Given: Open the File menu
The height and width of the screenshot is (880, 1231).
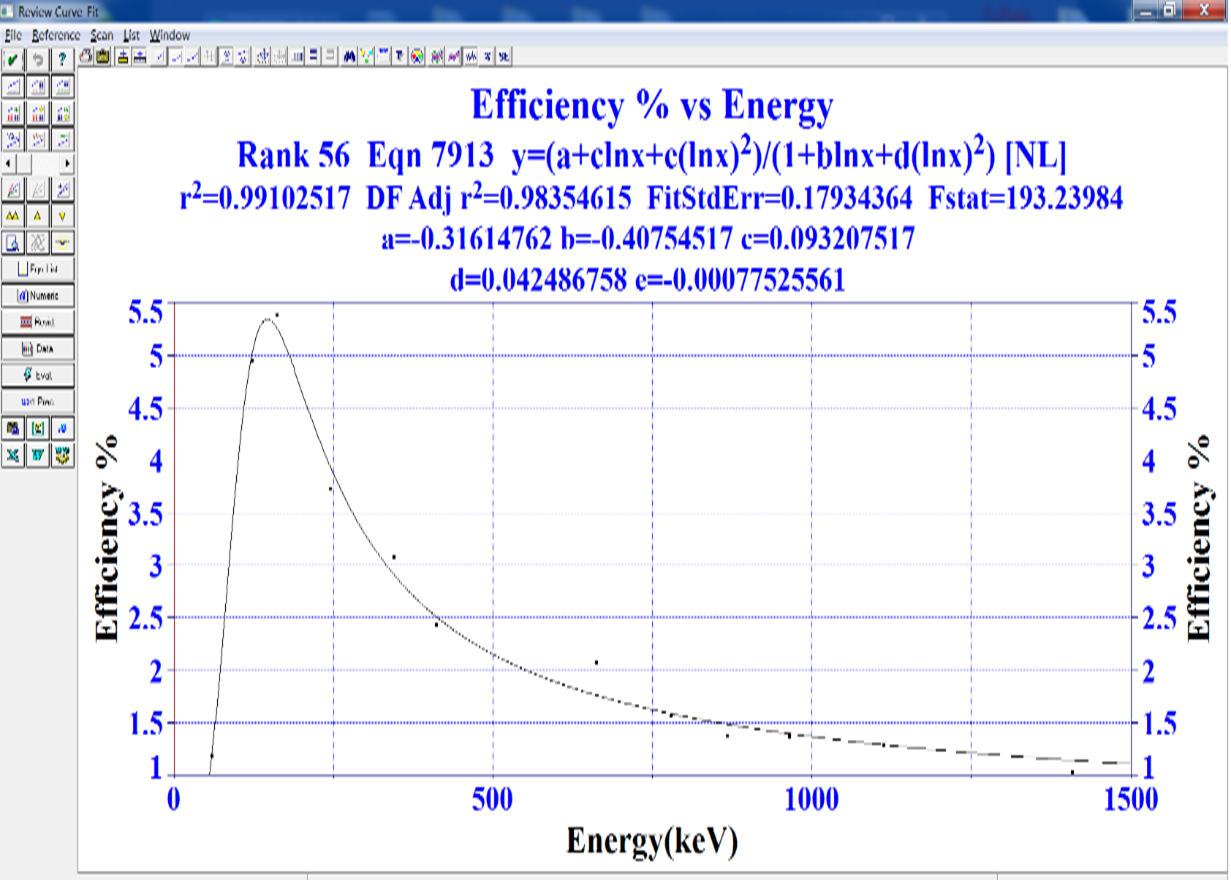Looking at the screenshot, I should 13,35.
